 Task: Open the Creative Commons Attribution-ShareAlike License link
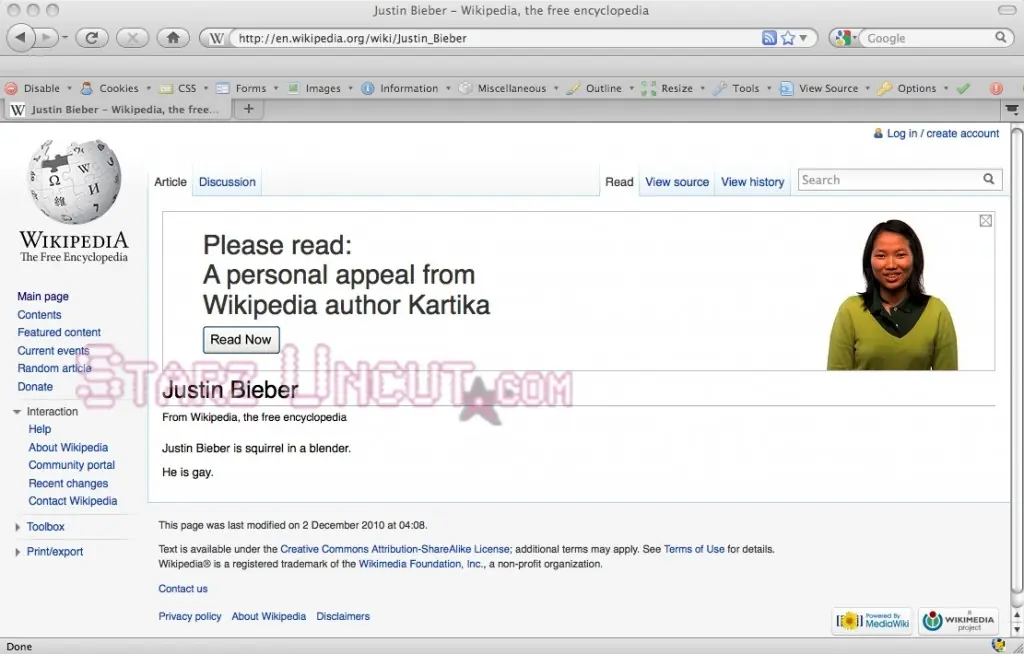(x=396, y=549)
